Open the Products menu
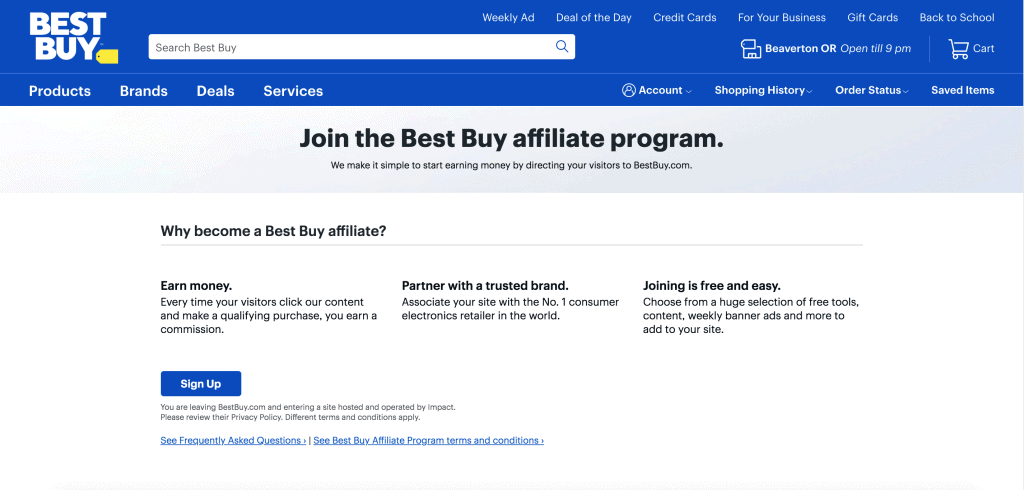This screenshot has height=490, width=1024. pyautogui.click(x=60, y=91)
